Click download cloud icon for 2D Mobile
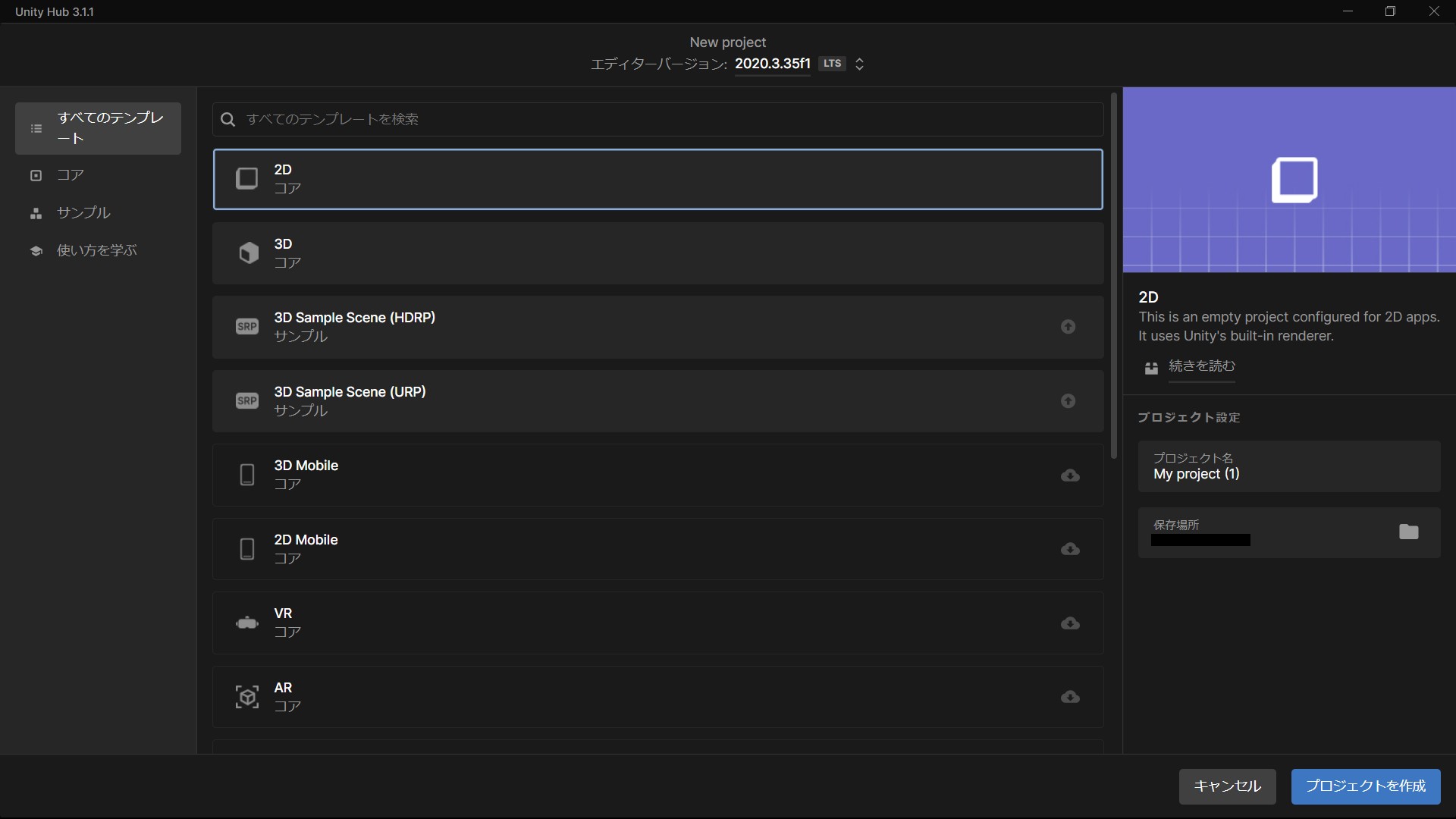The width and height of the screenshot is (1456, 819). coord(1070,549)
